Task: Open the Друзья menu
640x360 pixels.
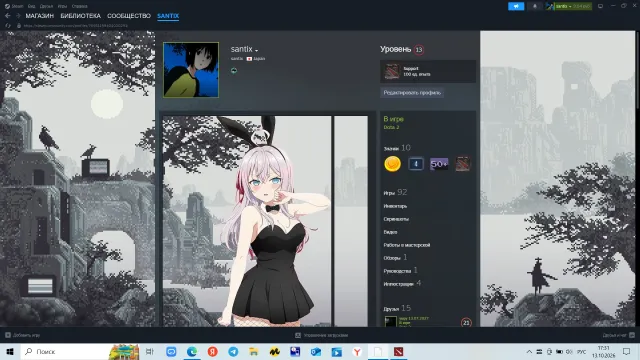Action: [47, 6]
